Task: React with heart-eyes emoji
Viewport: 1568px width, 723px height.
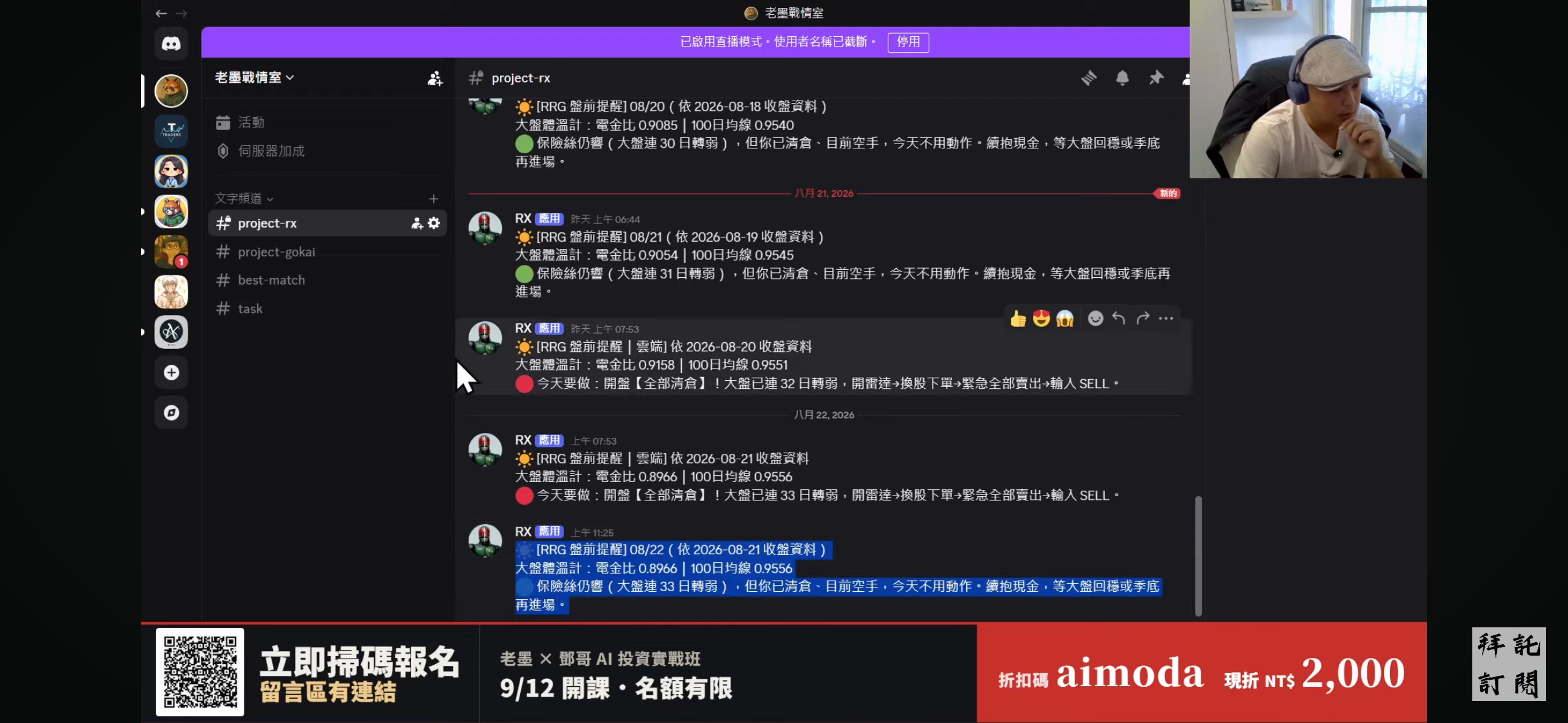Action: click(1041, 318)
